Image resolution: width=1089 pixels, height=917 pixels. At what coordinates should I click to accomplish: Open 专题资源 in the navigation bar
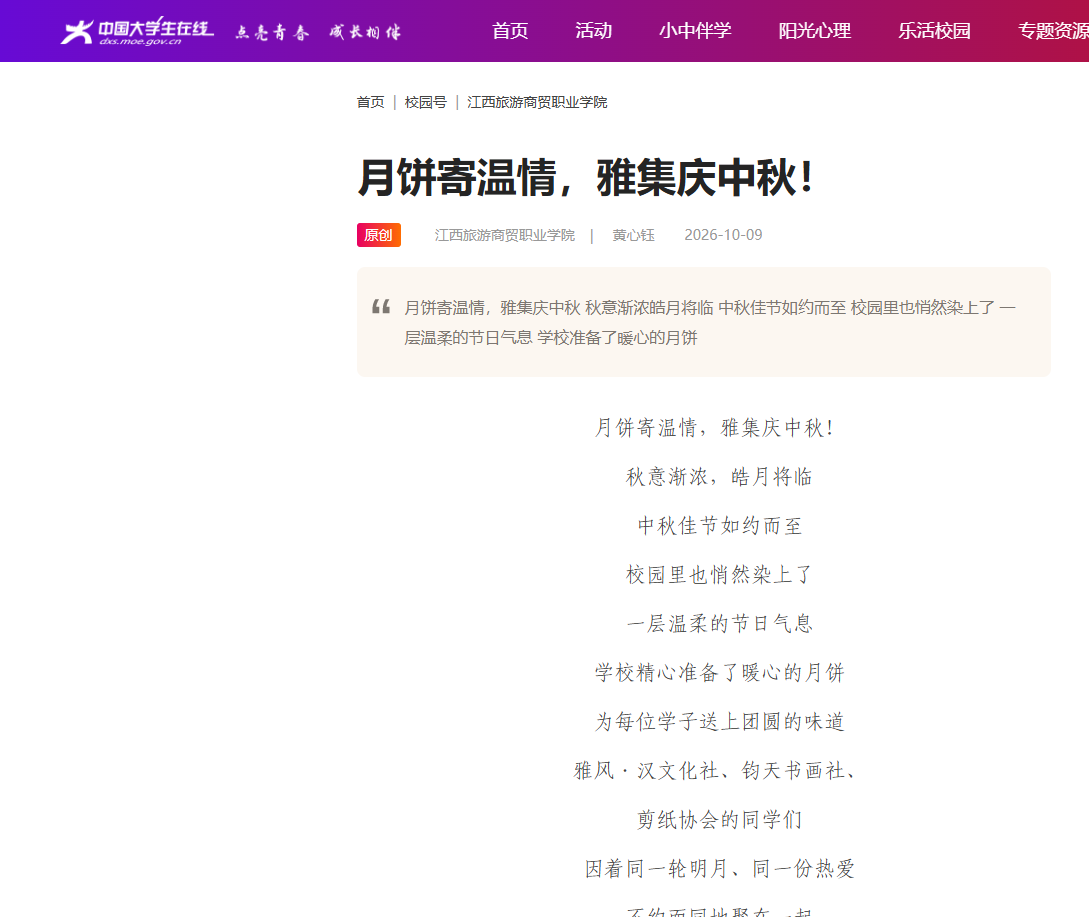click(x=1053, y=31)
